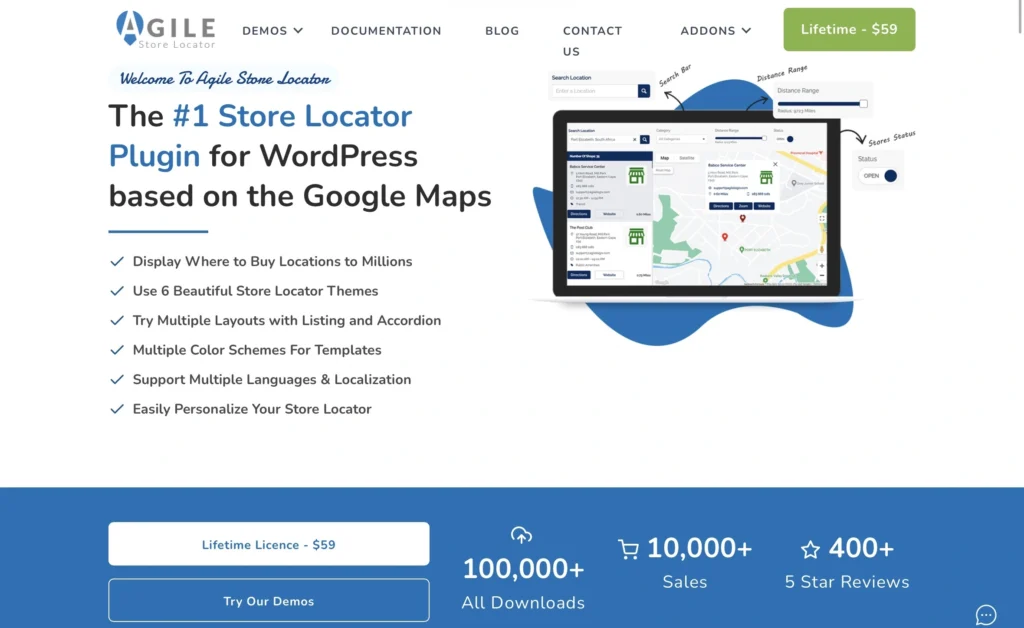This screenshot has width=1024, height=628.
Task: Click the Enter a Location search field
Action: pyautogui.click(x=594, y=91)
